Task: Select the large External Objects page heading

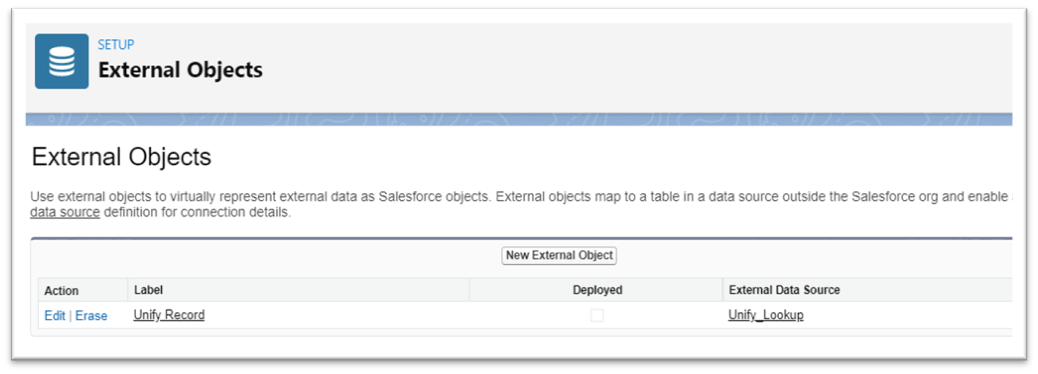Action: (x=121, y=157)
